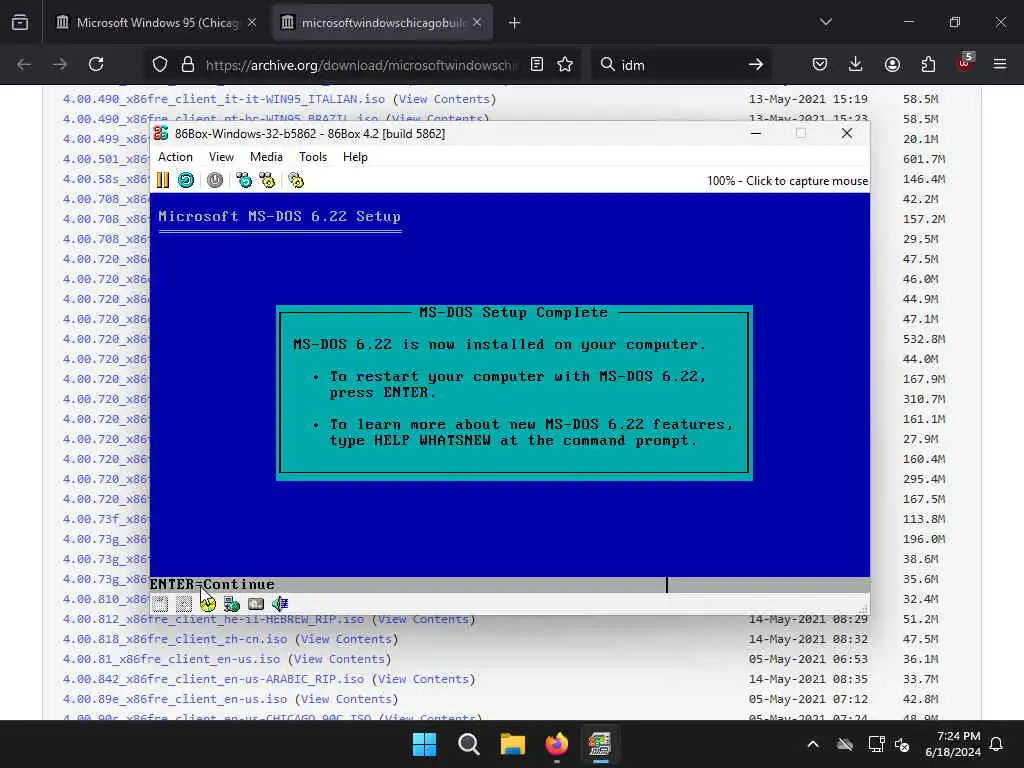The height and width of the screenshot is (768, 1024).
Task: Open 4.00.842 ARABIC_RIP.iso link
Action: point(213,679)
